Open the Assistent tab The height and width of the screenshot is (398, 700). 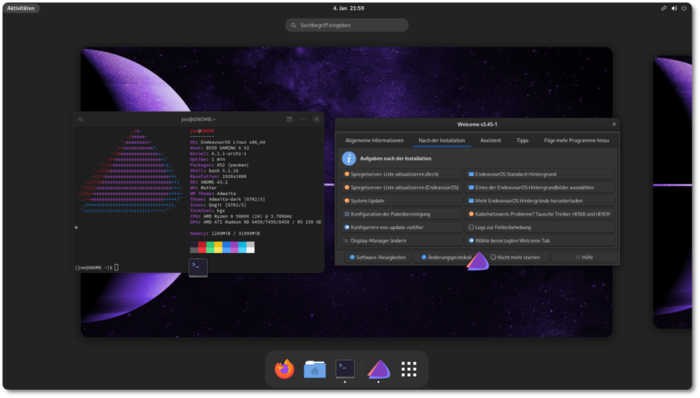(490, 140)
